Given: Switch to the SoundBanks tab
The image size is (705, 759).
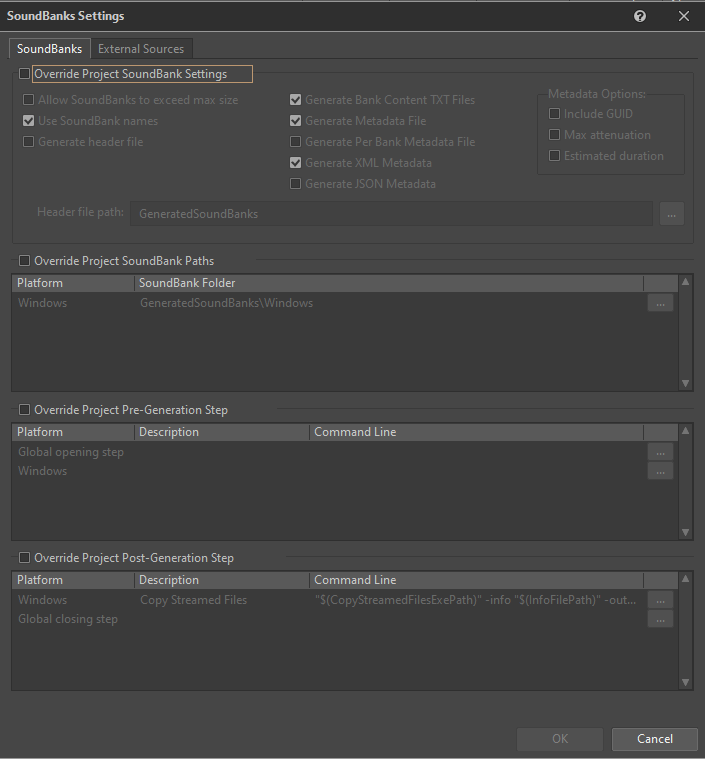Looking at the screenshot, I should click(49, 49).
